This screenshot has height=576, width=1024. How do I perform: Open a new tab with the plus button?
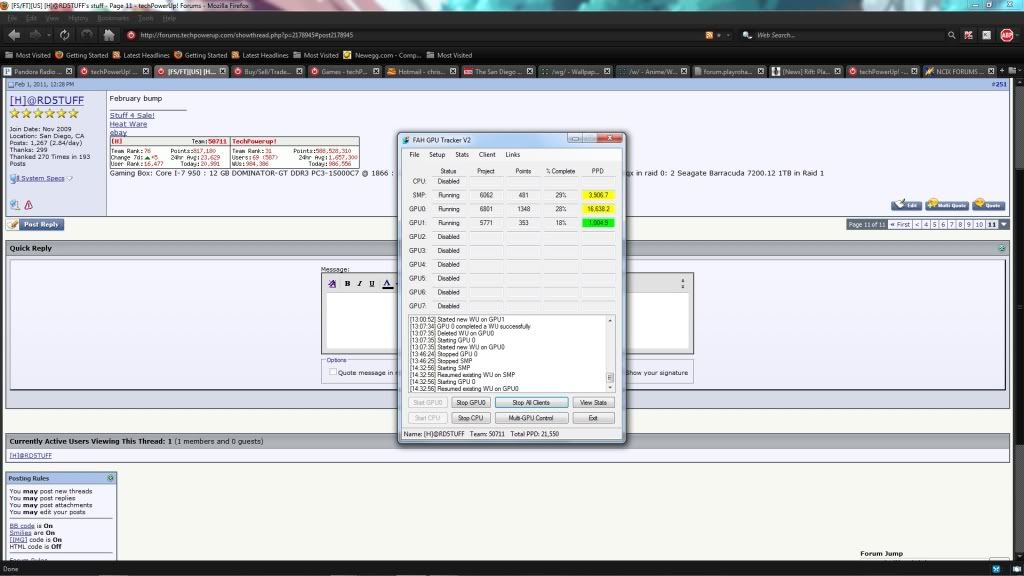(1002, 71)
